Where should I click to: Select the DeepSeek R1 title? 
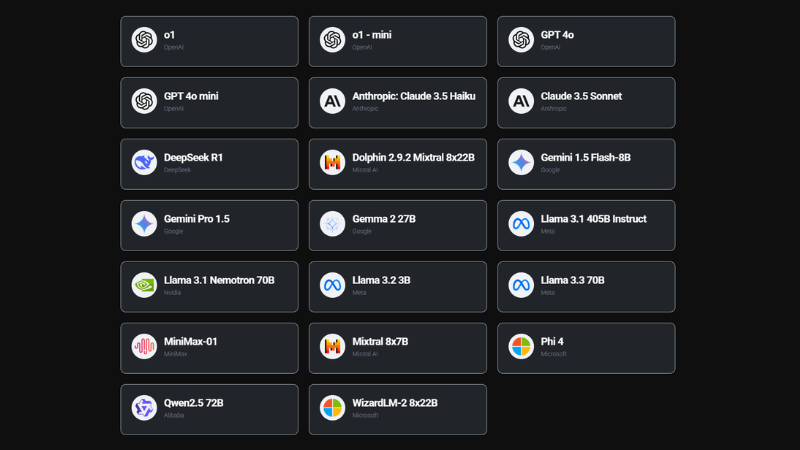193,158
